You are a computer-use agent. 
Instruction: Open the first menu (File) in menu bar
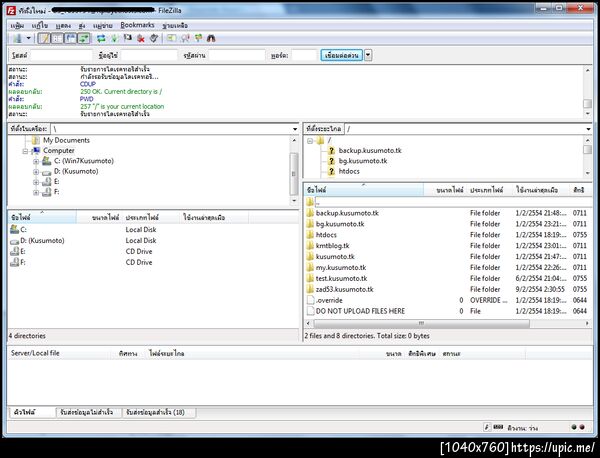(x=17, y=26)
